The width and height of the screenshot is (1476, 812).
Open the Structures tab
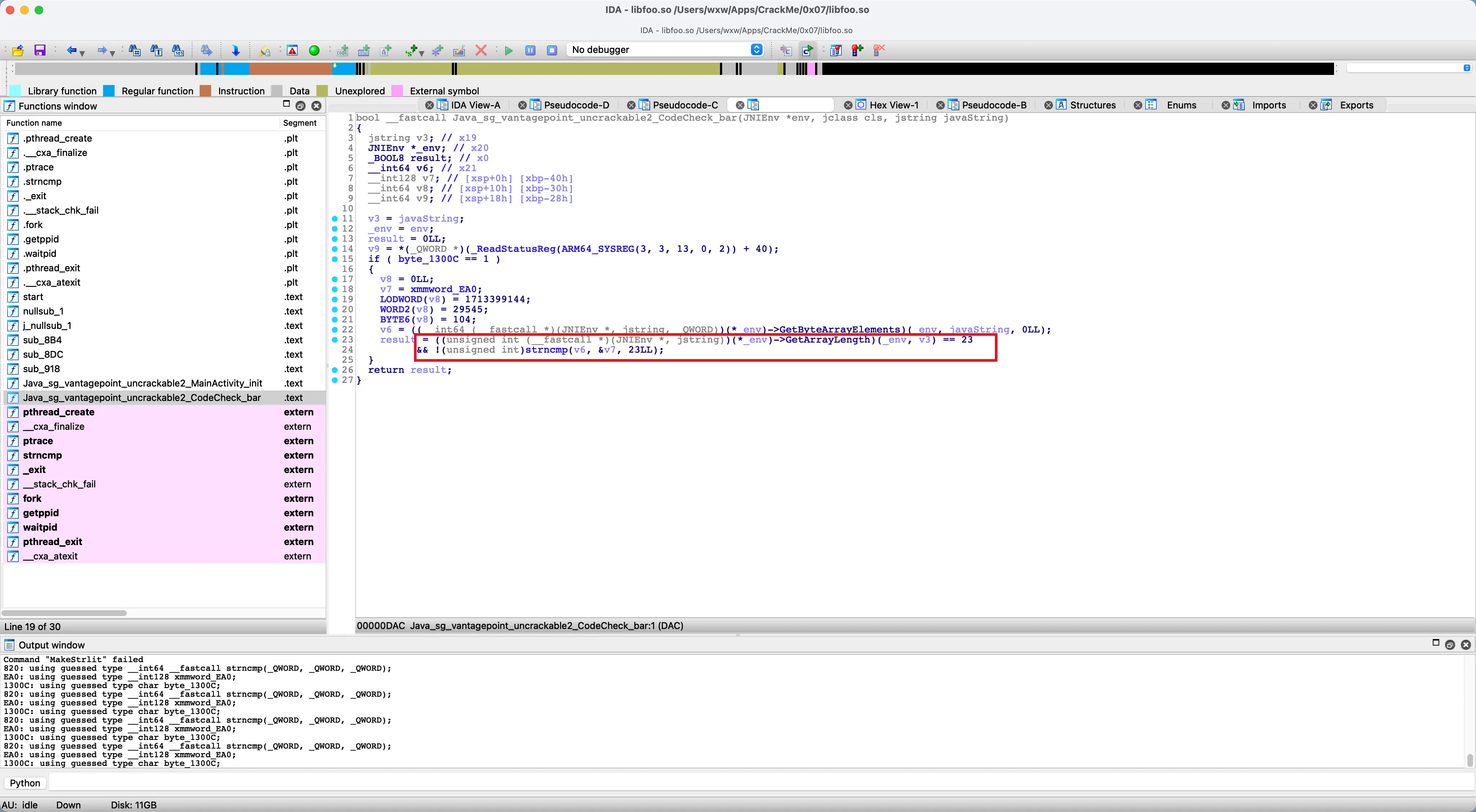pyautogui.click(x=1089, y=105)
